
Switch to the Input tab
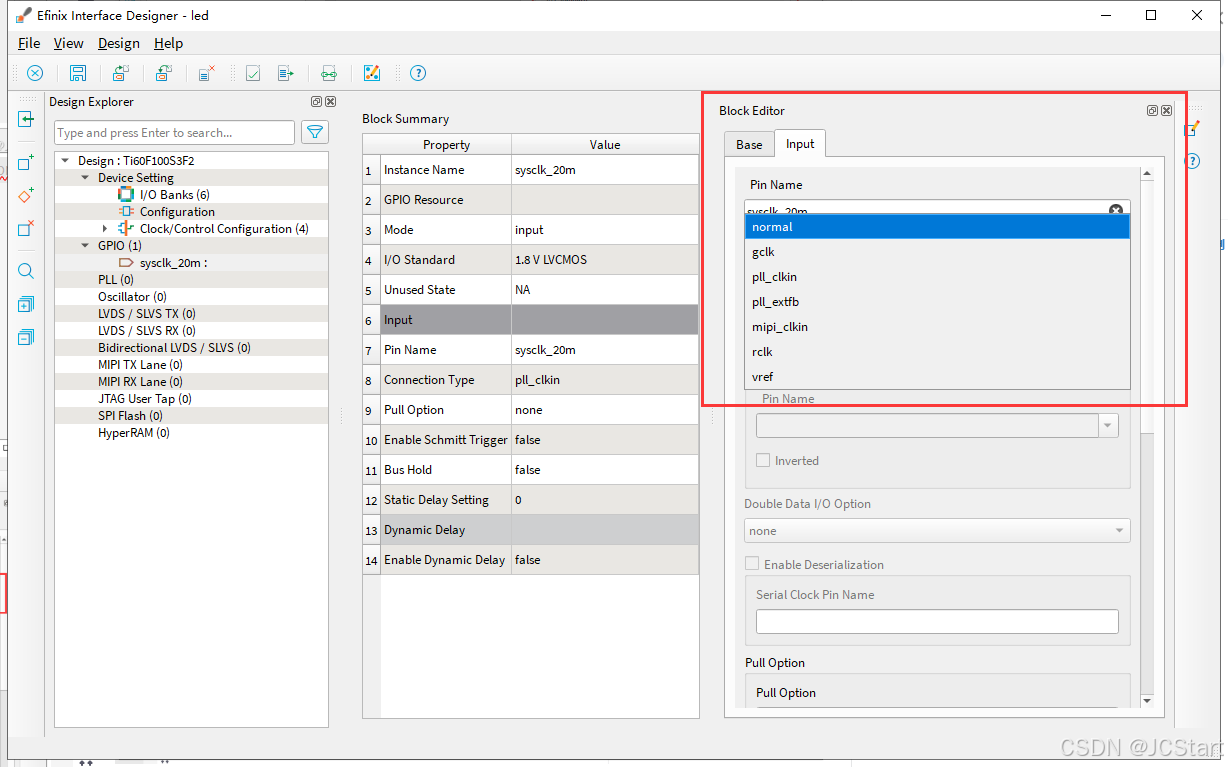800,144
